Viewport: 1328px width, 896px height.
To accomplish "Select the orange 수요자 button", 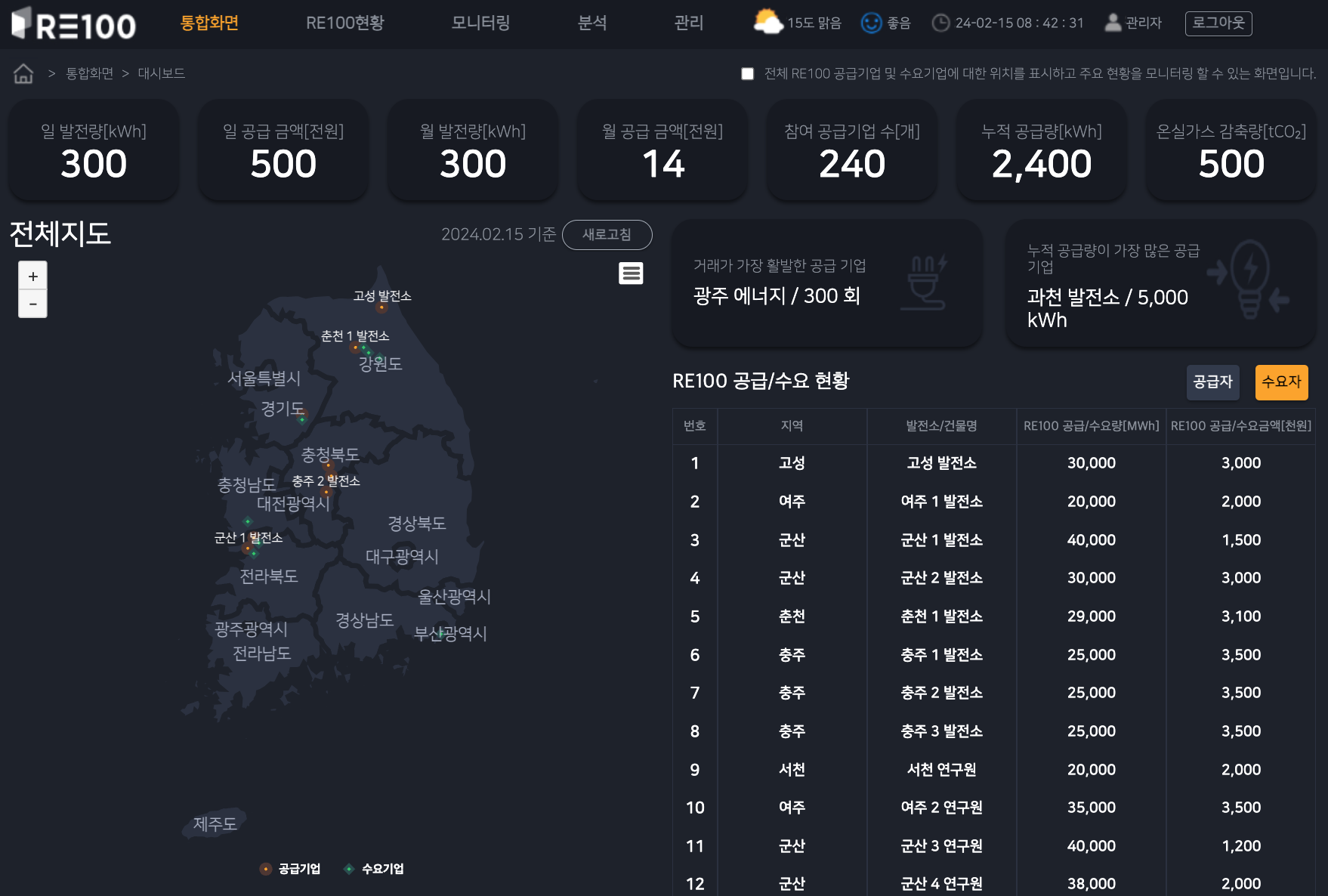I will tap(1281, 382).
